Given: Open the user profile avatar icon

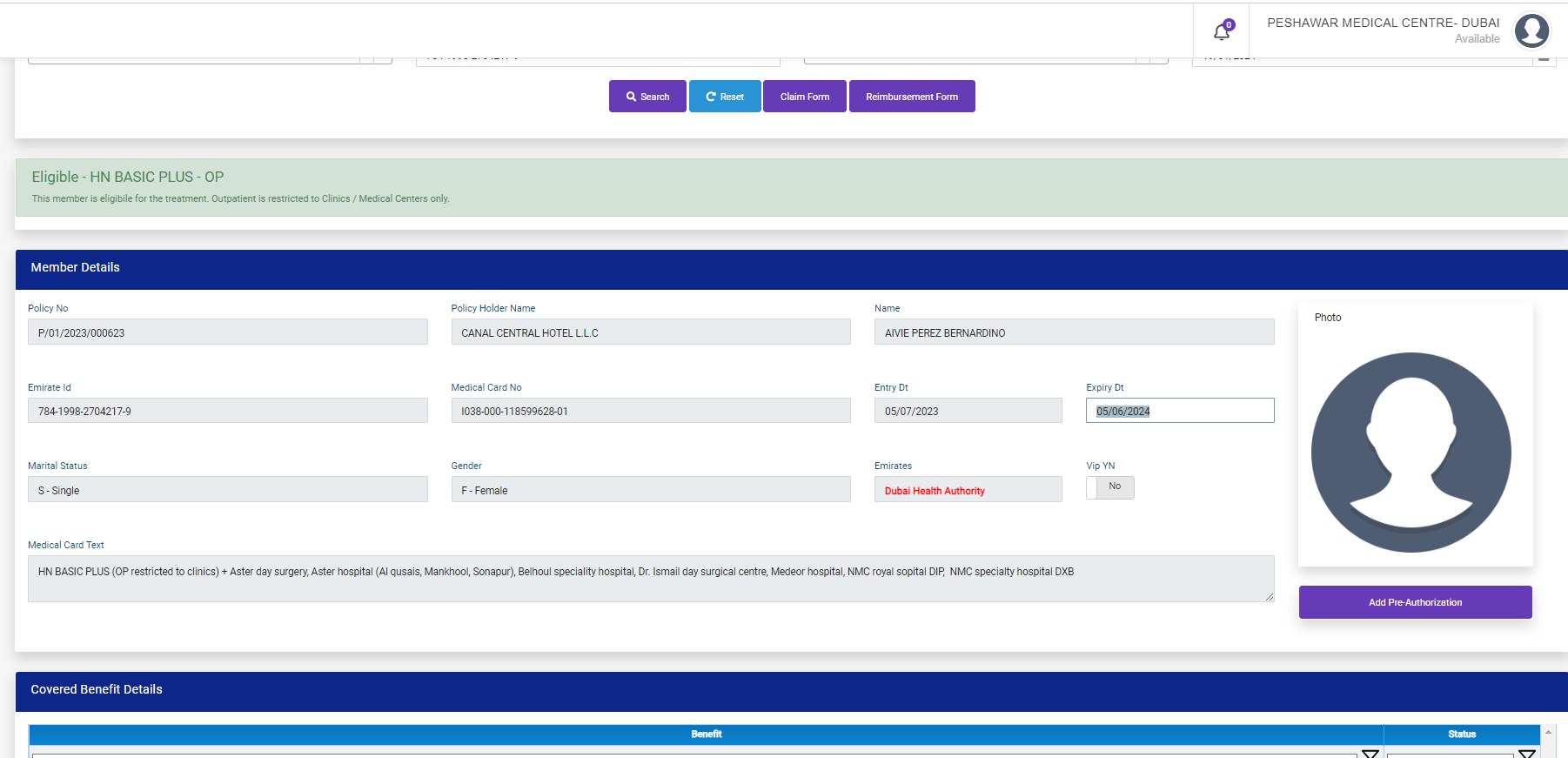Looking at the screenshot, I should [x=1531, y=31].
